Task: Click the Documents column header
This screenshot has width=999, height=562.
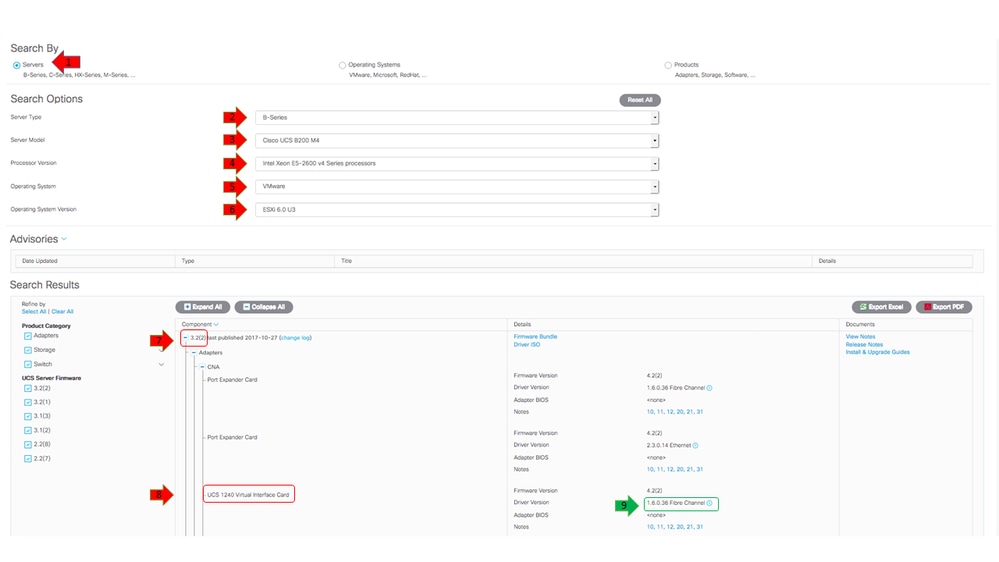Action: pyautogui.click(x=859, y=324)
